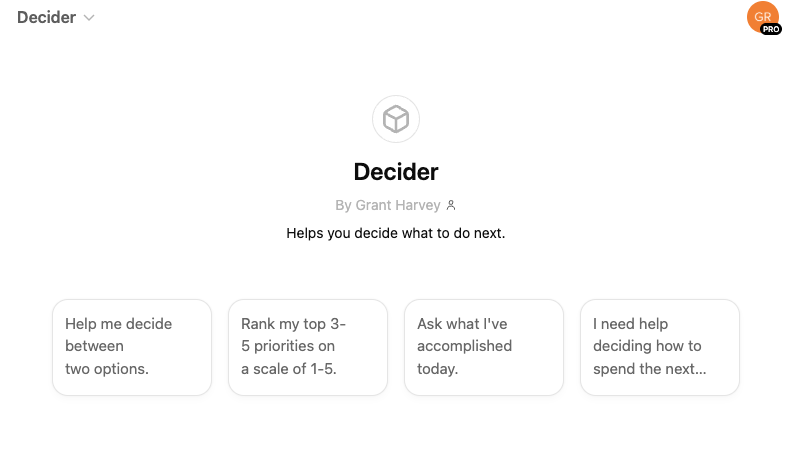Pick the "Ask what I've accomplished today" prompt
This screenshot has height=475, width=789.
tap(484, 347)
